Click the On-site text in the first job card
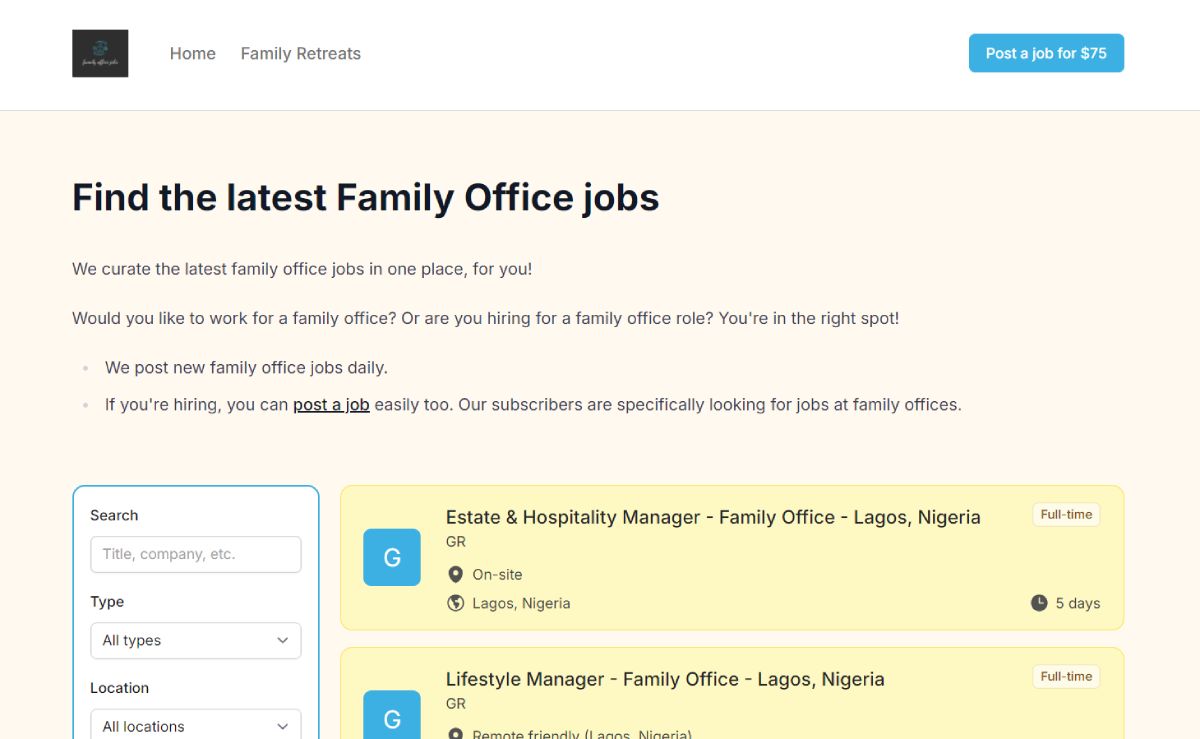1200x739 pixels. (x=497, y=574)
